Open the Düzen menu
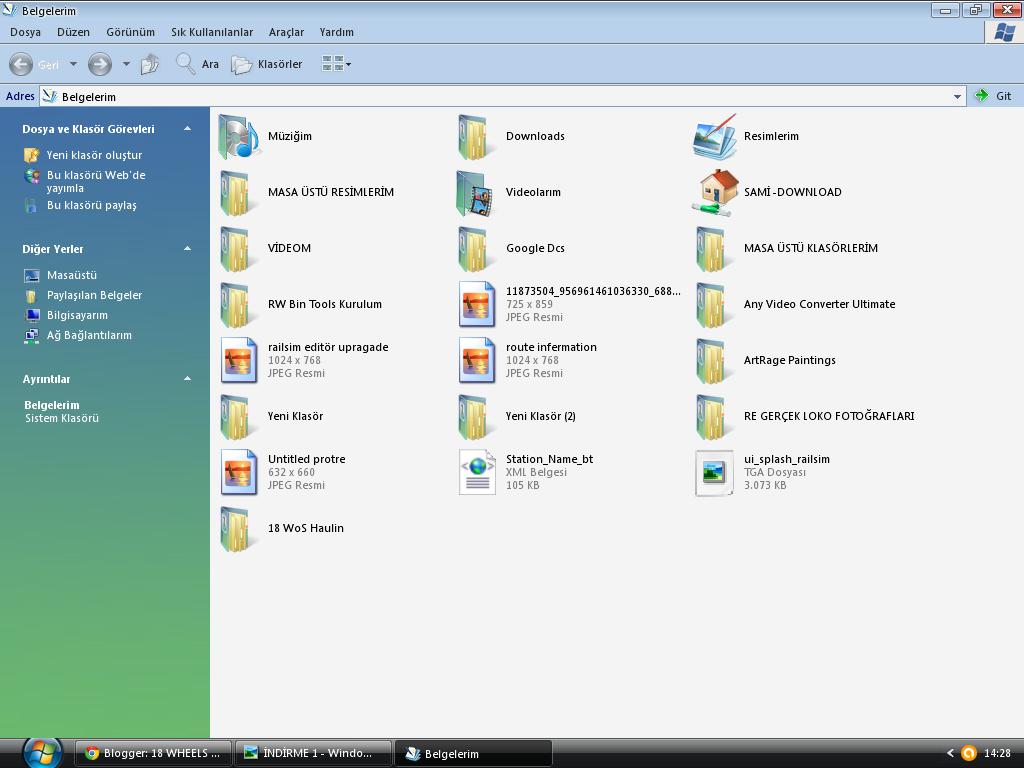This screenshot has height=768, width=1024. (73, 32)
